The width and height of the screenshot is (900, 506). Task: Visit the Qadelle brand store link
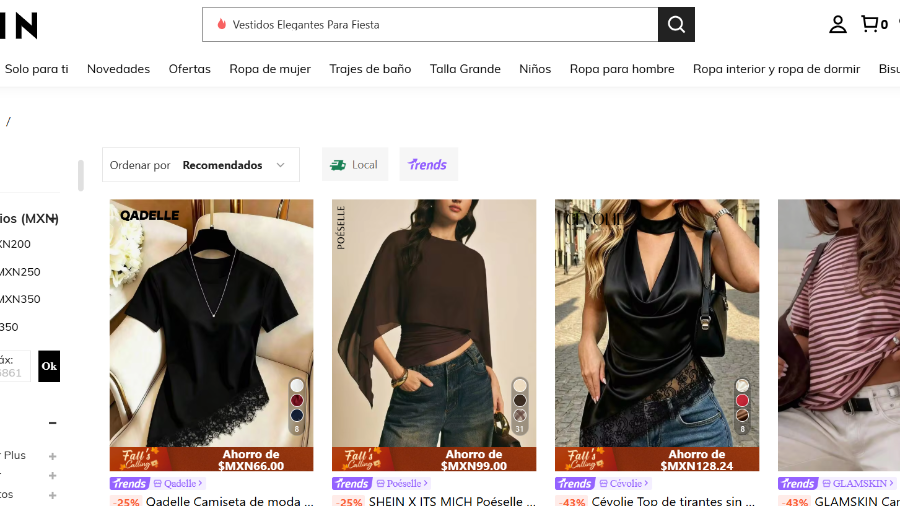(x=178, y=484)
